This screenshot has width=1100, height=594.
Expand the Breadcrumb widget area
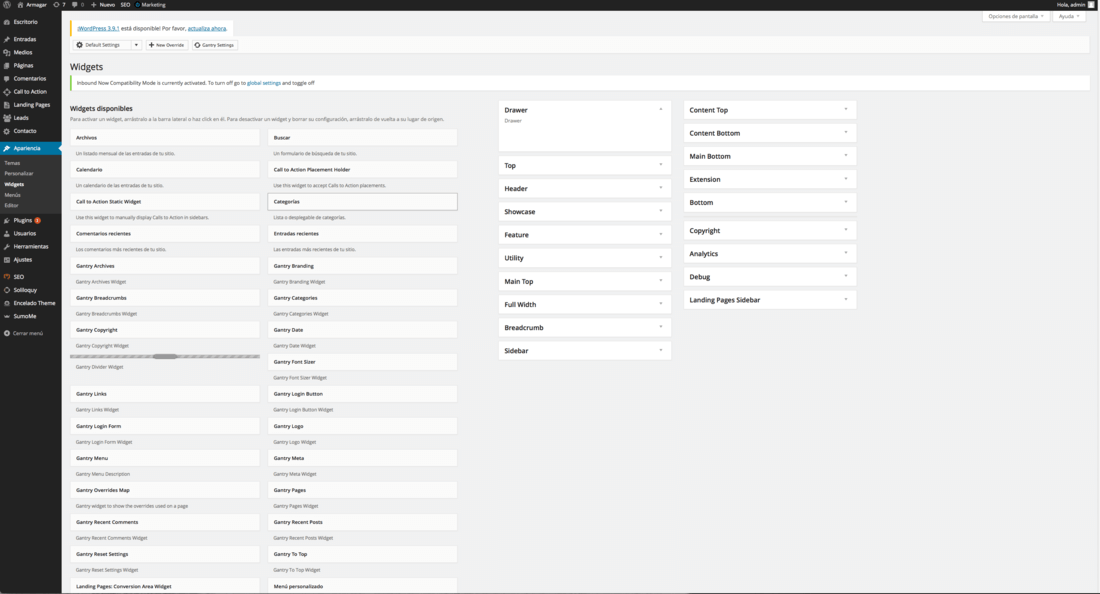[x=660, y=327]
